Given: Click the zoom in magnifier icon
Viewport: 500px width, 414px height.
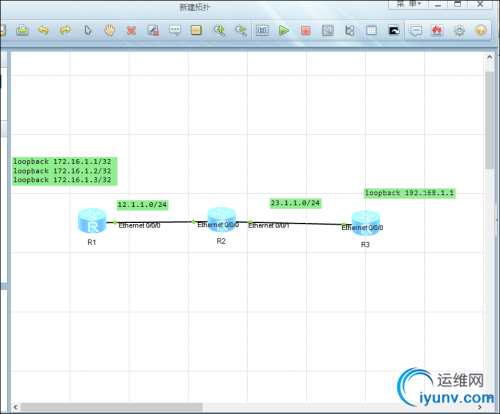Looking at the screenshot, I should pos(219,30).
